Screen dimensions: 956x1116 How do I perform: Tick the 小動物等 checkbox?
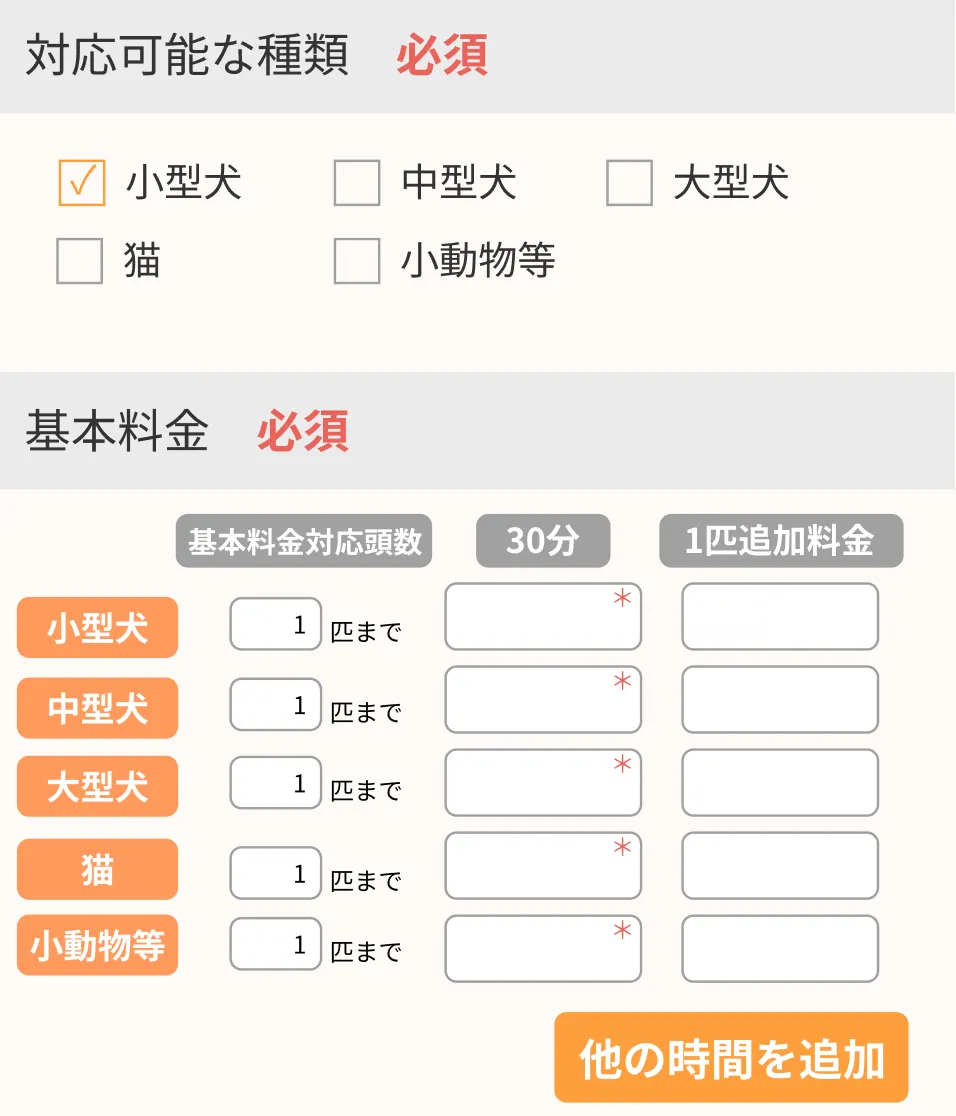357,261
